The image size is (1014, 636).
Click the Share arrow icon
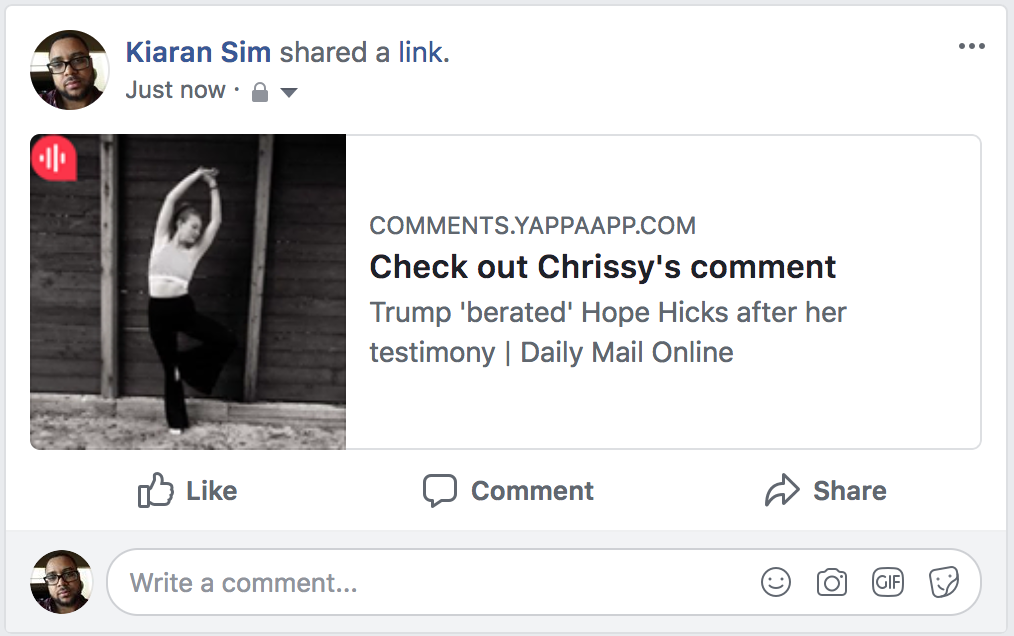[782, 491]
